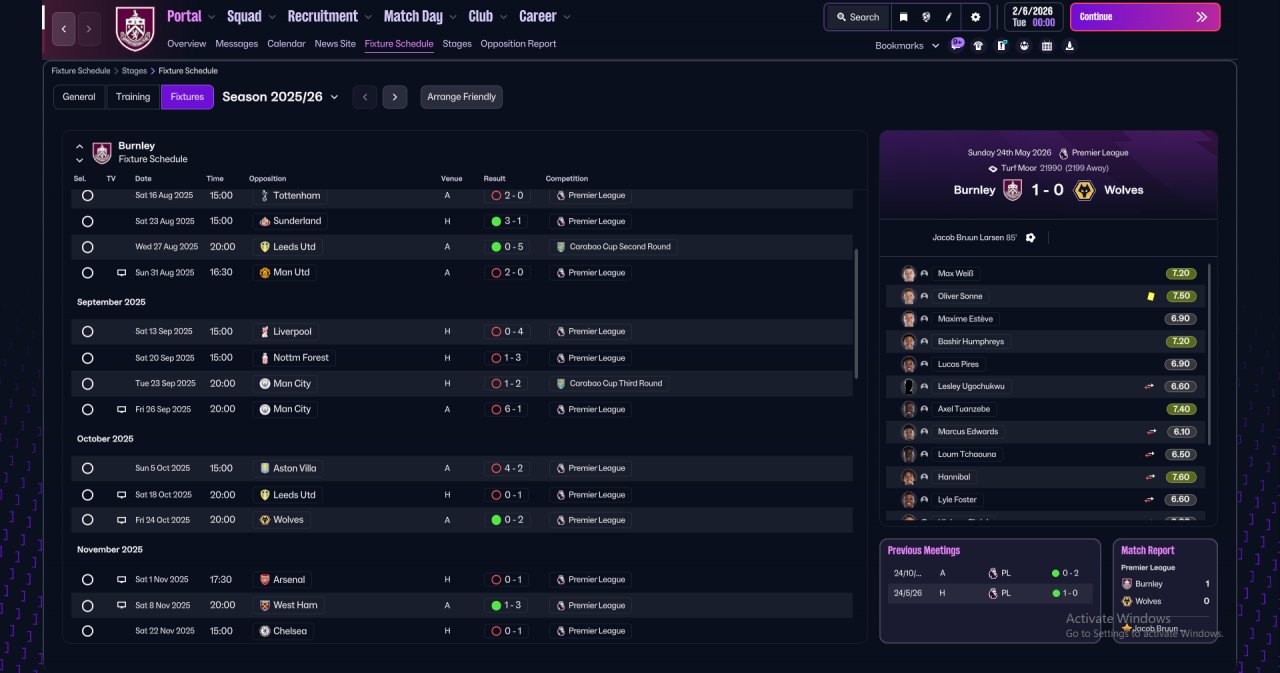Click the substitution arrow icon on Hannibal row
This screenshot has height=673, width=1280.
1151,477
